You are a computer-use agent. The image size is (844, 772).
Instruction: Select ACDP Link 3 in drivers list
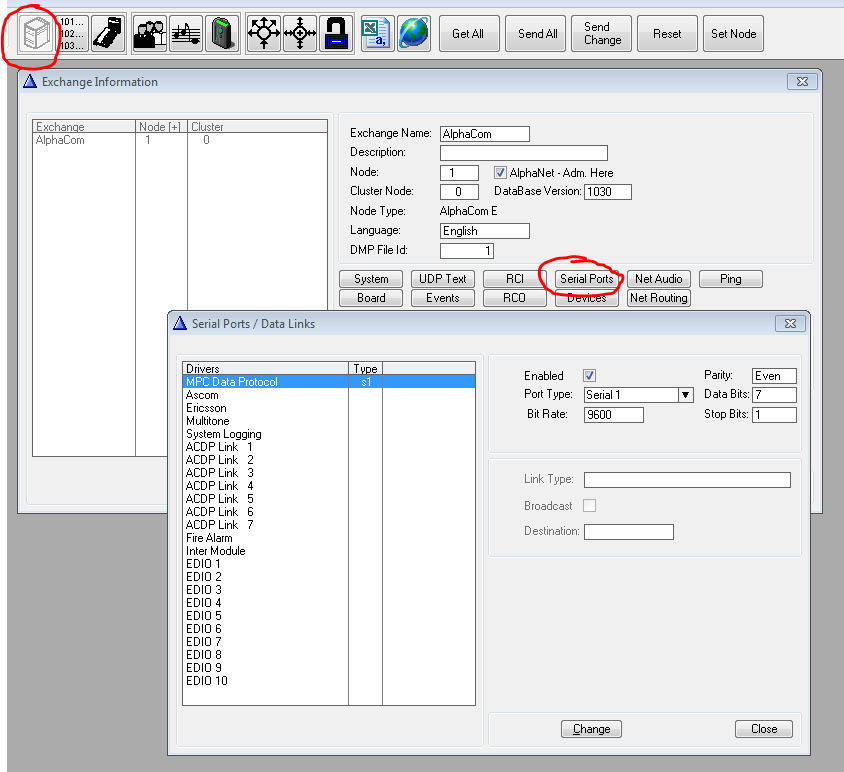(x=220, y=473)
